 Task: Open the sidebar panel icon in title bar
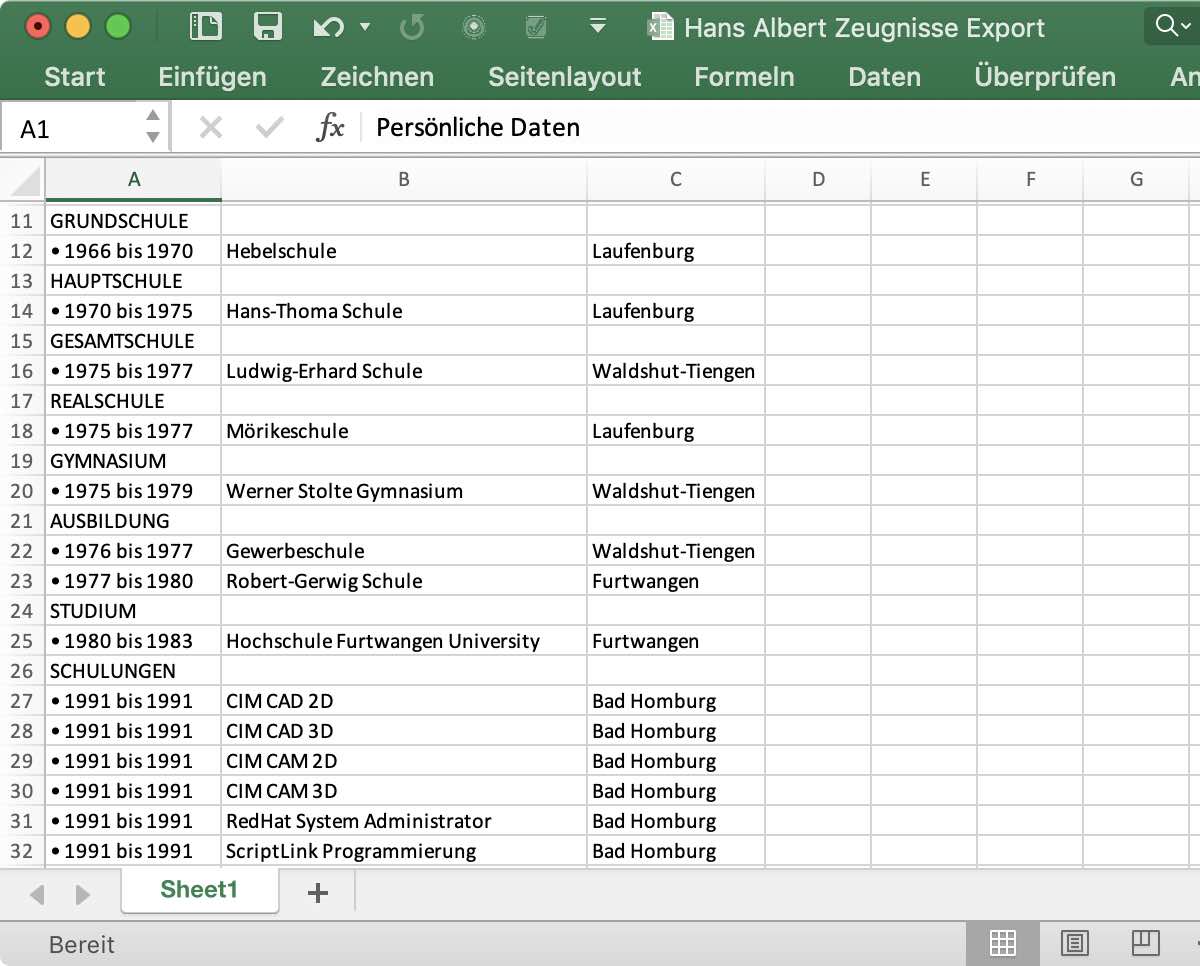[205, 26]
